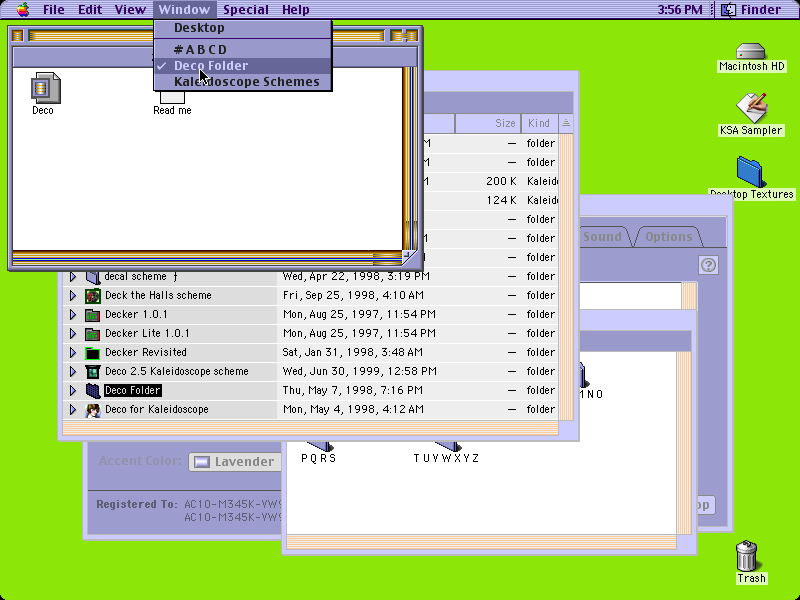Image resolution: width=800 pixels, height=600 pixels.
Task: Select the partly hidden N O folder
Action: 583,376
